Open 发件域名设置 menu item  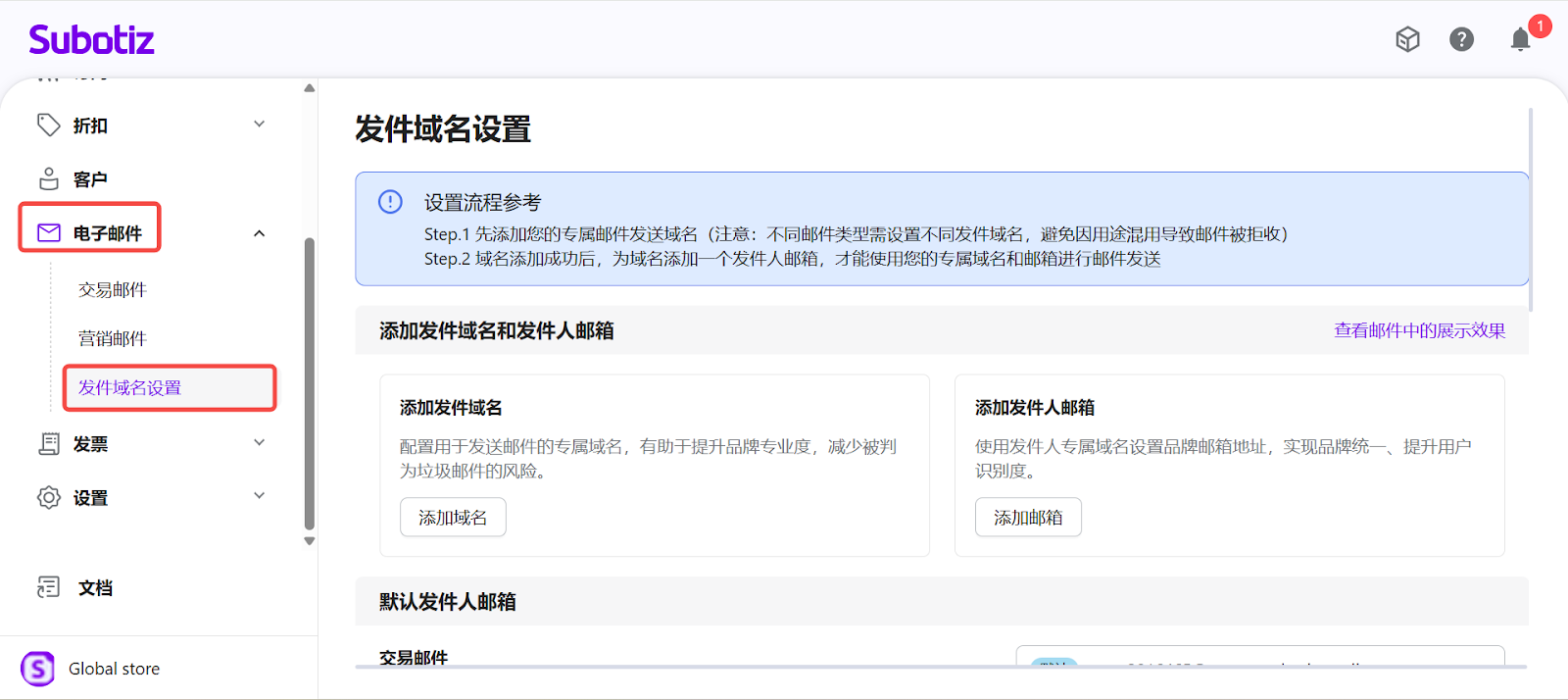[130, 387]
